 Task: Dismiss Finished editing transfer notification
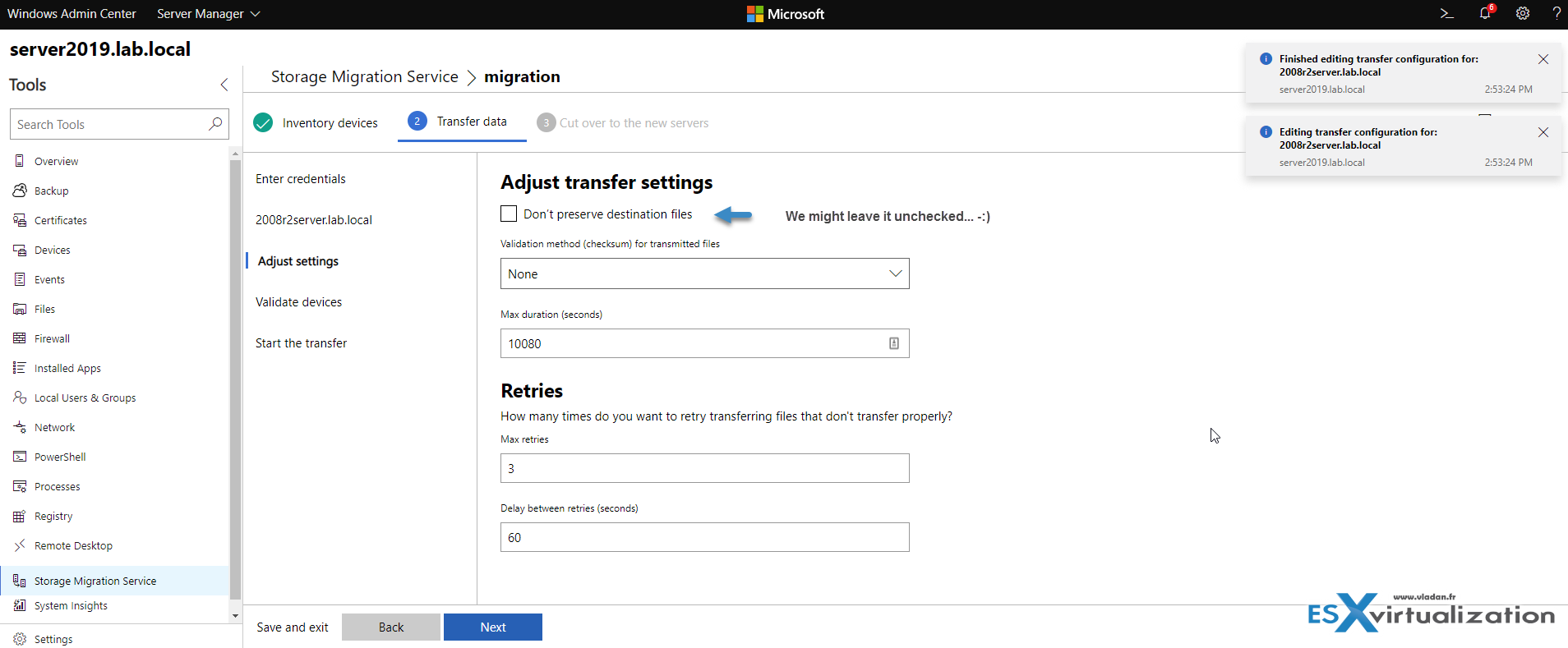(1543, 59)
